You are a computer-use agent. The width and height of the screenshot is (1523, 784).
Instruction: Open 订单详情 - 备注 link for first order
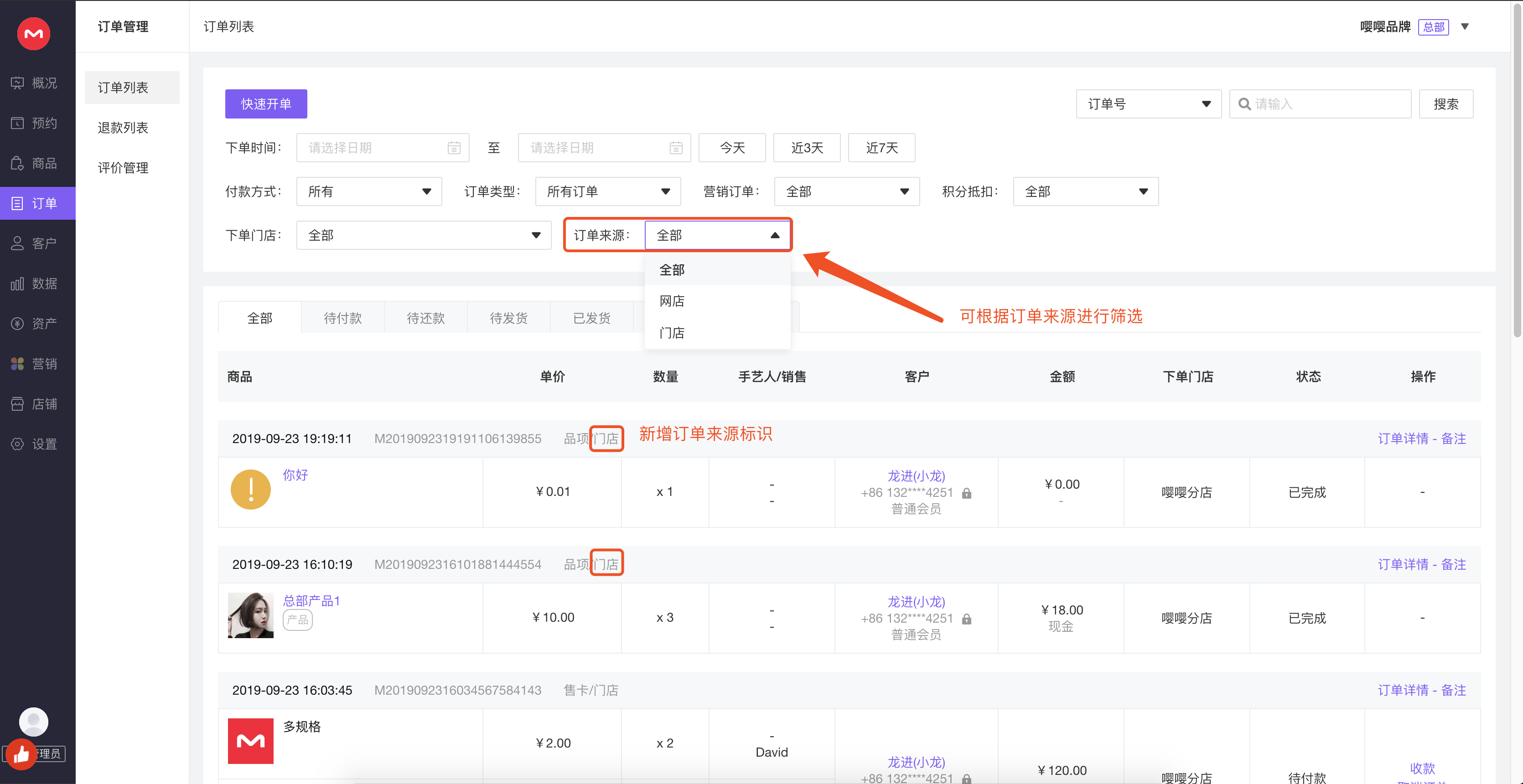[1421, 438]
